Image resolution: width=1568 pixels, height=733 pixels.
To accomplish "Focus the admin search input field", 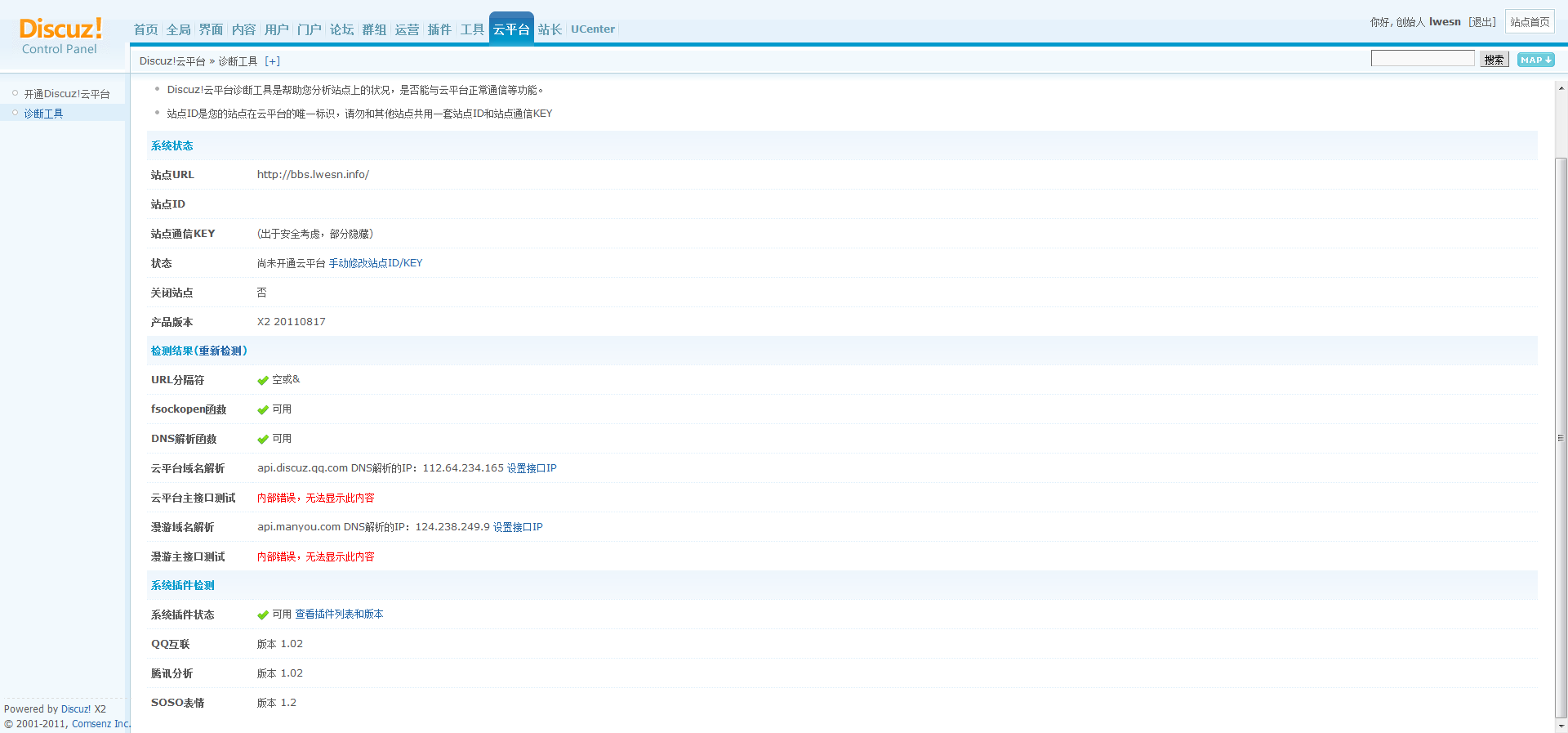I will coord(1423,58).
